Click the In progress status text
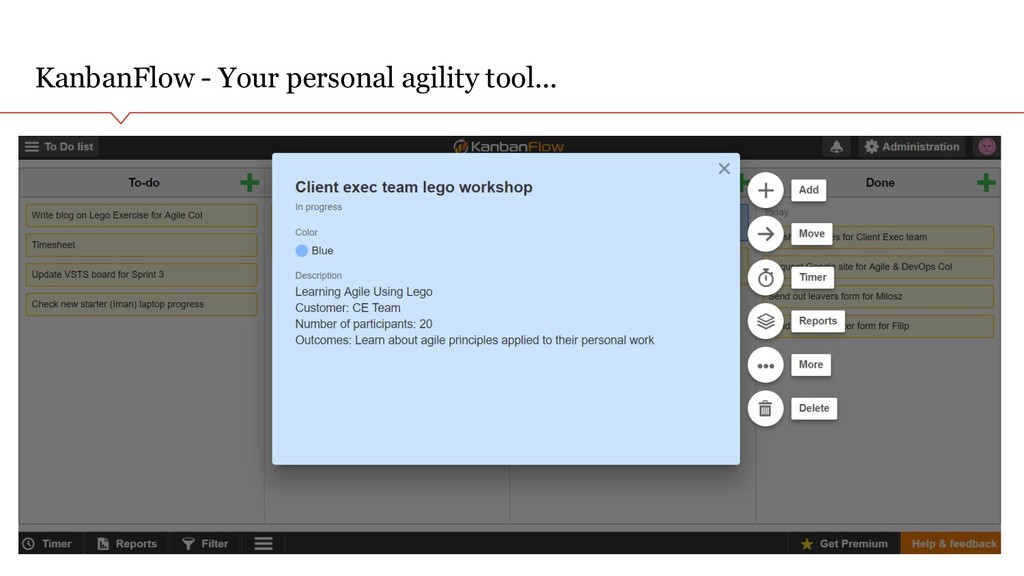Image resolution: width=1024 pixels, height=576 pixels. coord(318,207)
